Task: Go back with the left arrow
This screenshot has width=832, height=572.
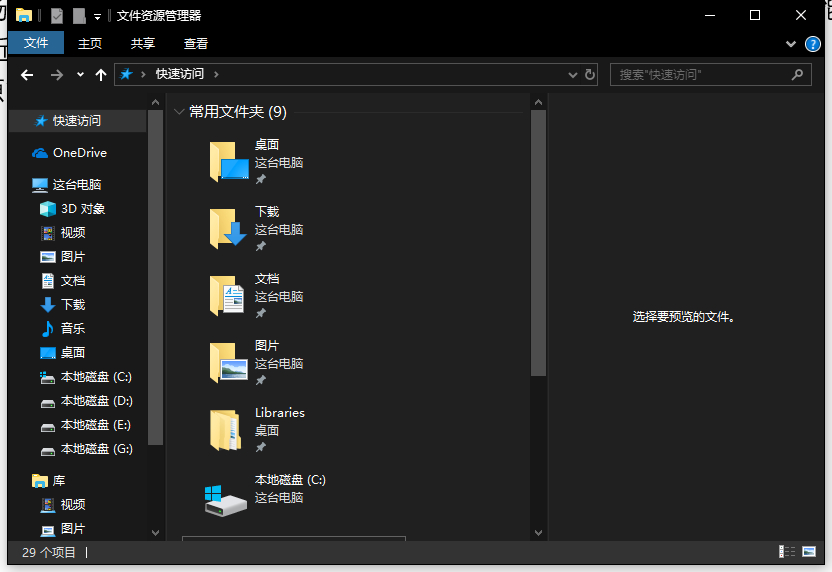Action: [x=27, y=75]
